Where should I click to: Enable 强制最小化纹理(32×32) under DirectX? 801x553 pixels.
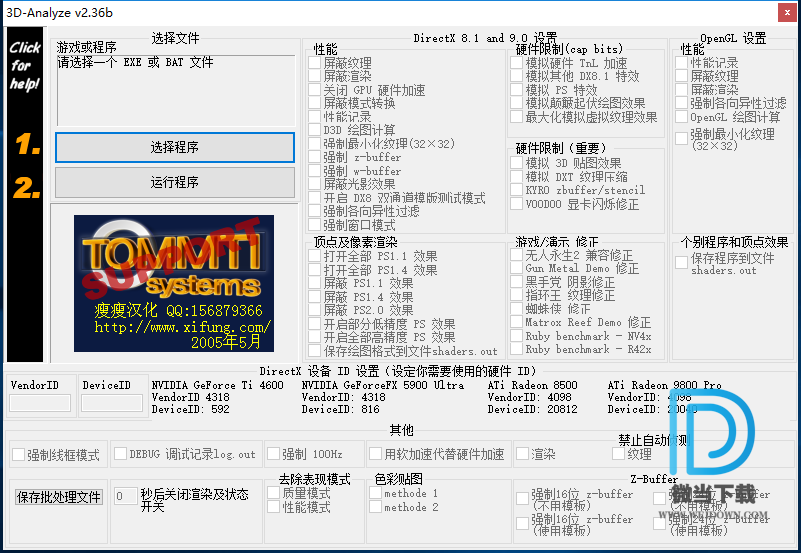coord(315,143)
